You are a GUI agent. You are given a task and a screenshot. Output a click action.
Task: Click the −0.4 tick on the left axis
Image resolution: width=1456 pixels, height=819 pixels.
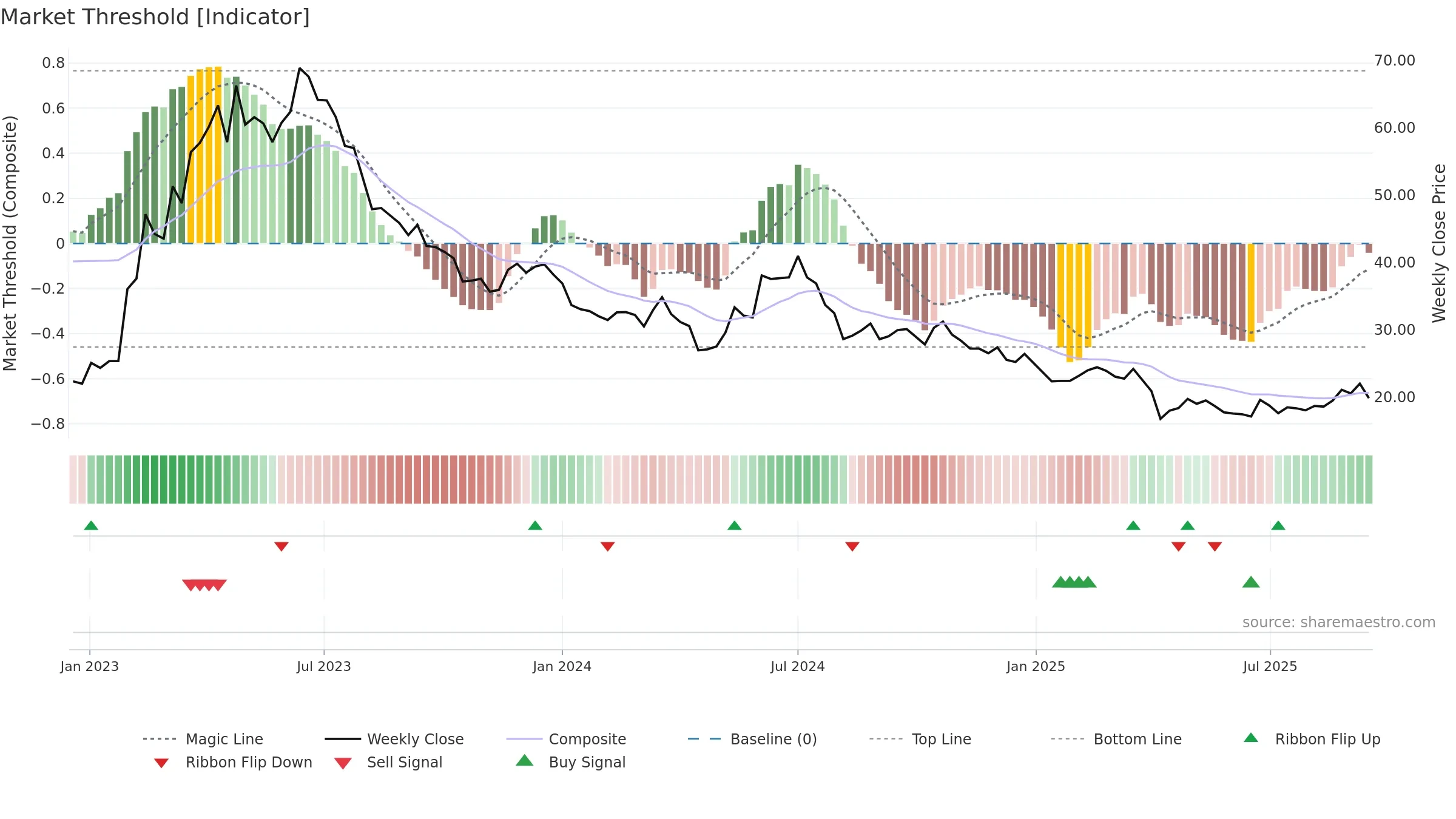click(48, 334)
